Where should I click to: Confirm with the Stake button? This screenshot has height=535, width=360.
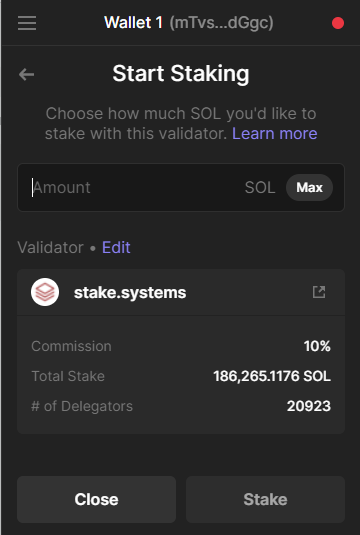click(265, 499)
